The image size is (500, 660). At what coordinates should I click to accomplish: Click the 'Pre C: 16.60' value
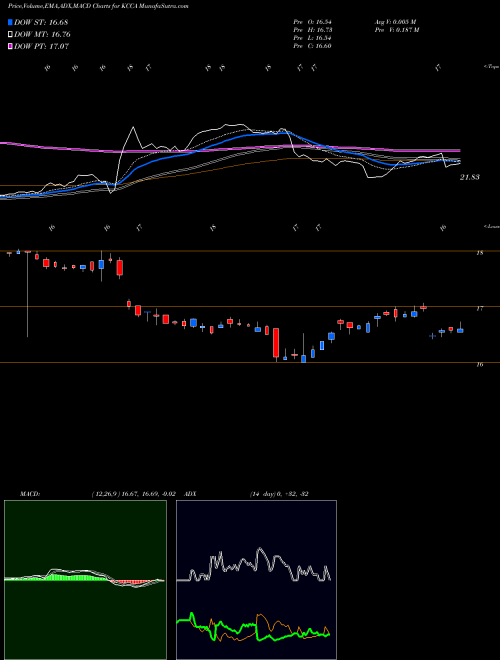tap(312, 46)
